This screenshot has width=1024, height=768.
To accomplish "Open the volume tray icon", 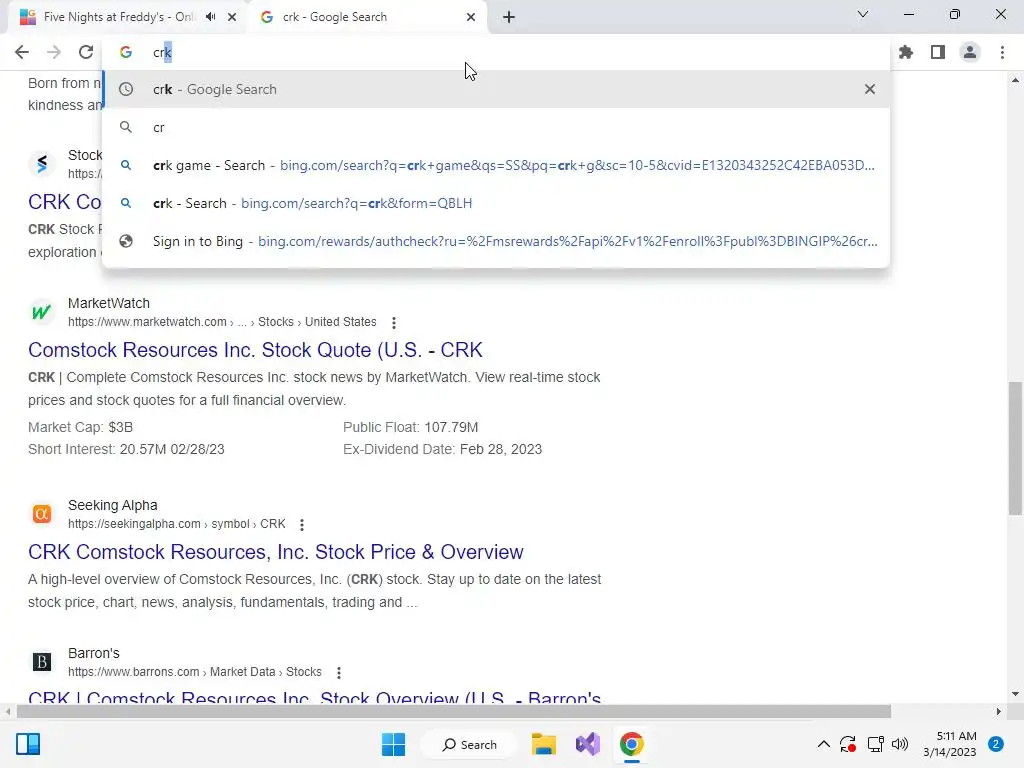I will [899, 744].
